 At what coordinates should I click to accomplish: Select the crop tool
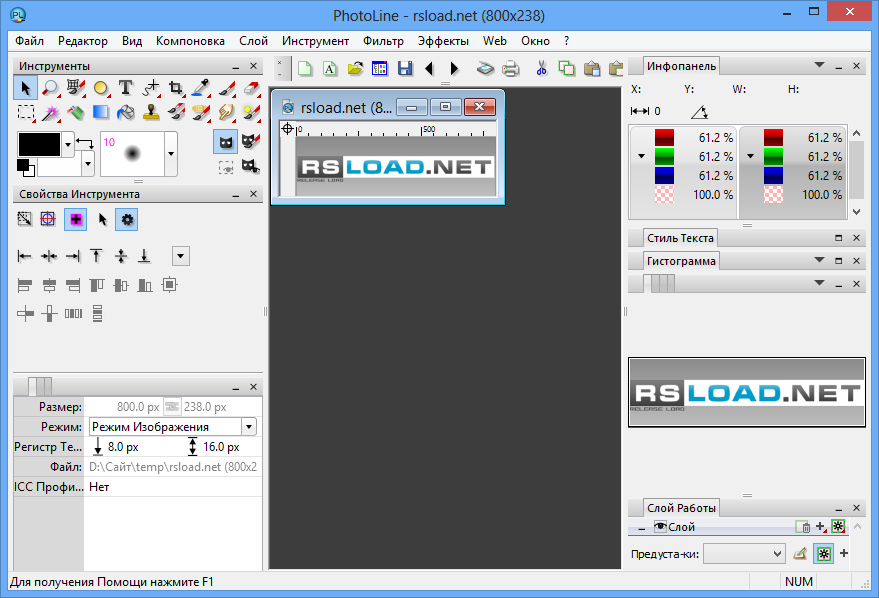tap(176, 88)
